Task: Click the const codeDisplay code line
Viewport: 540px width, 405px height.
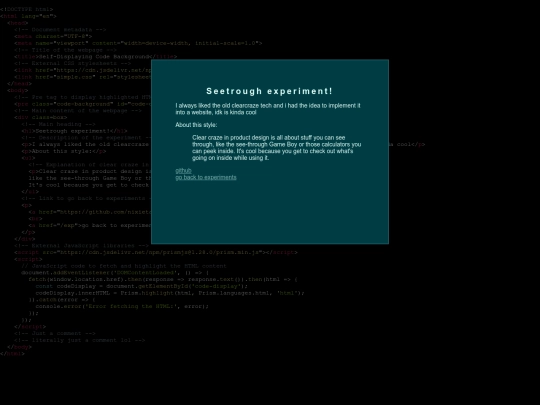Action: 142,286
